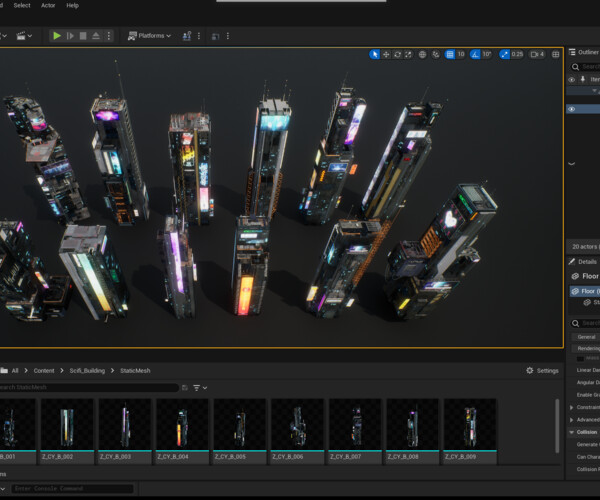Activate the select mode cursor tool
The height and width of the screenshot is (500, 600).
click(375, 54)
